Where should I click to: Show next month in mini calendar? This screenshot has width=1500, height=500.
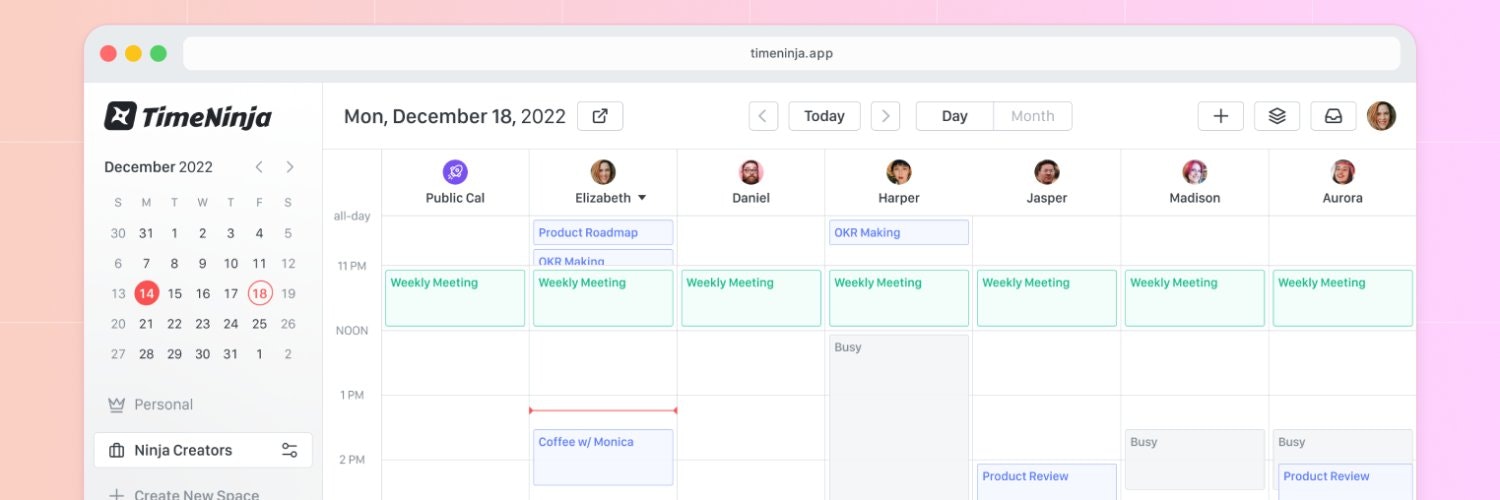[x=290, y=167]
